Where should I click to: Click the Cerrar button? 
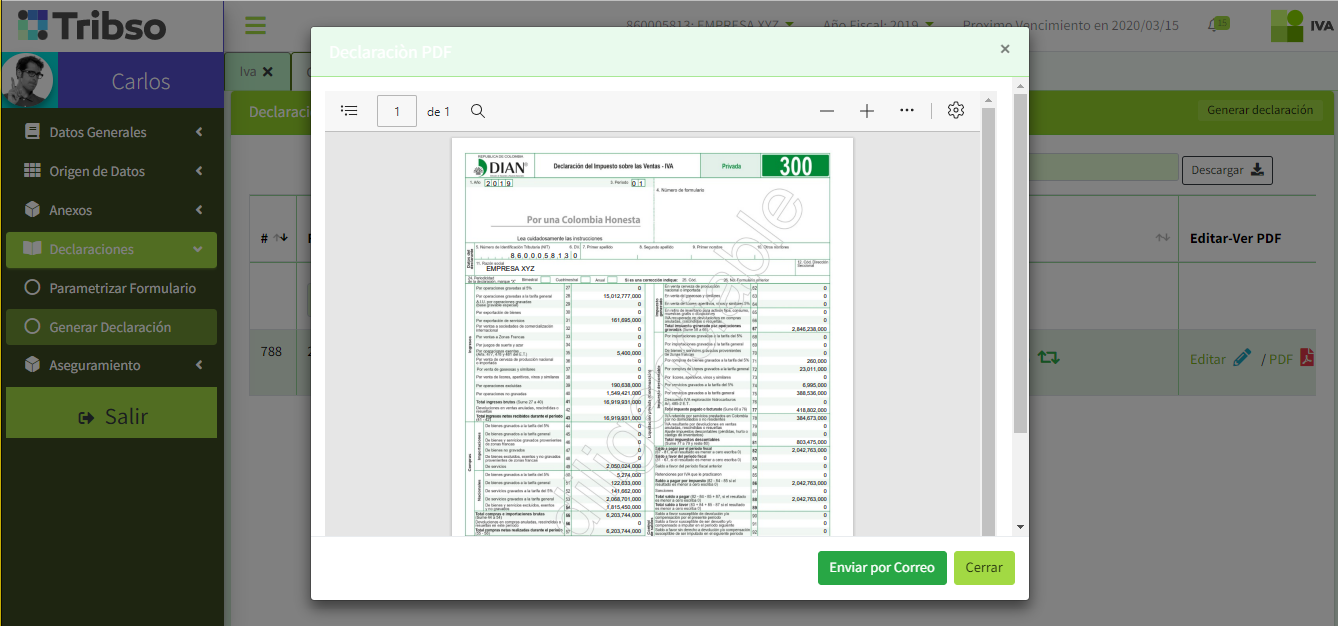point(984,568)
